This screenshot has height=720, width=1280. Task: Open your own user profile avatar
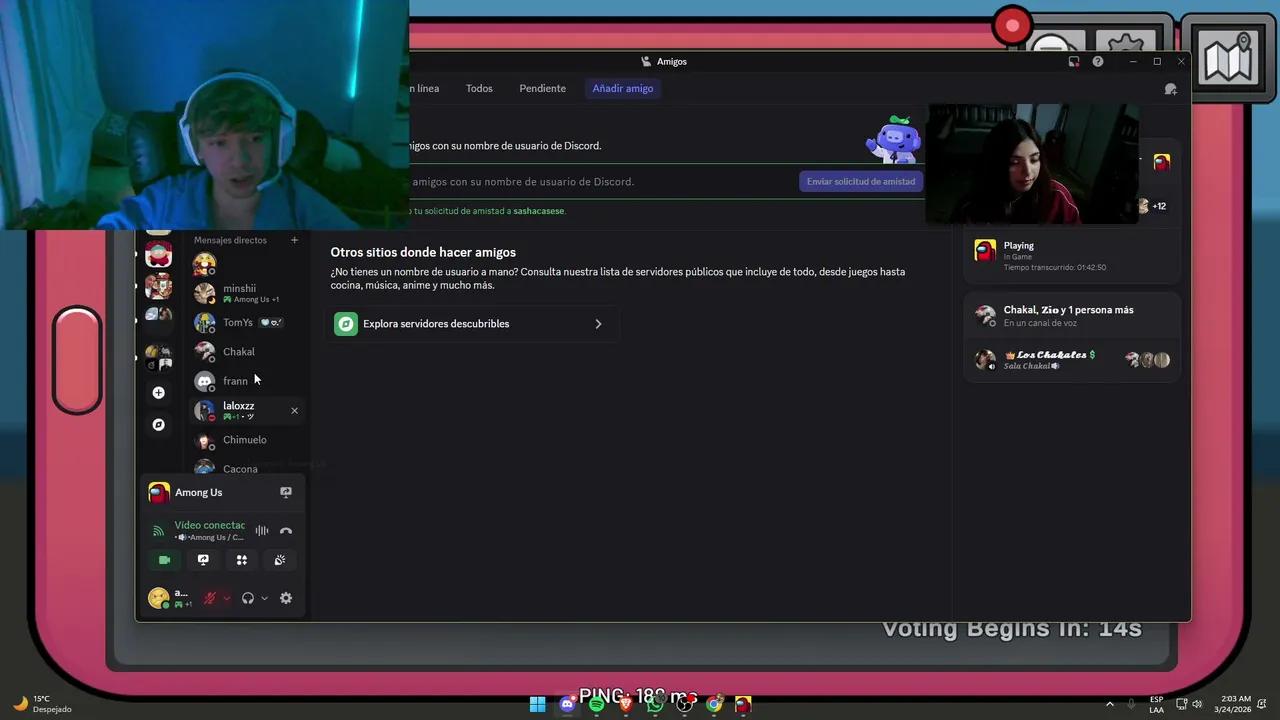pos(158,598)
